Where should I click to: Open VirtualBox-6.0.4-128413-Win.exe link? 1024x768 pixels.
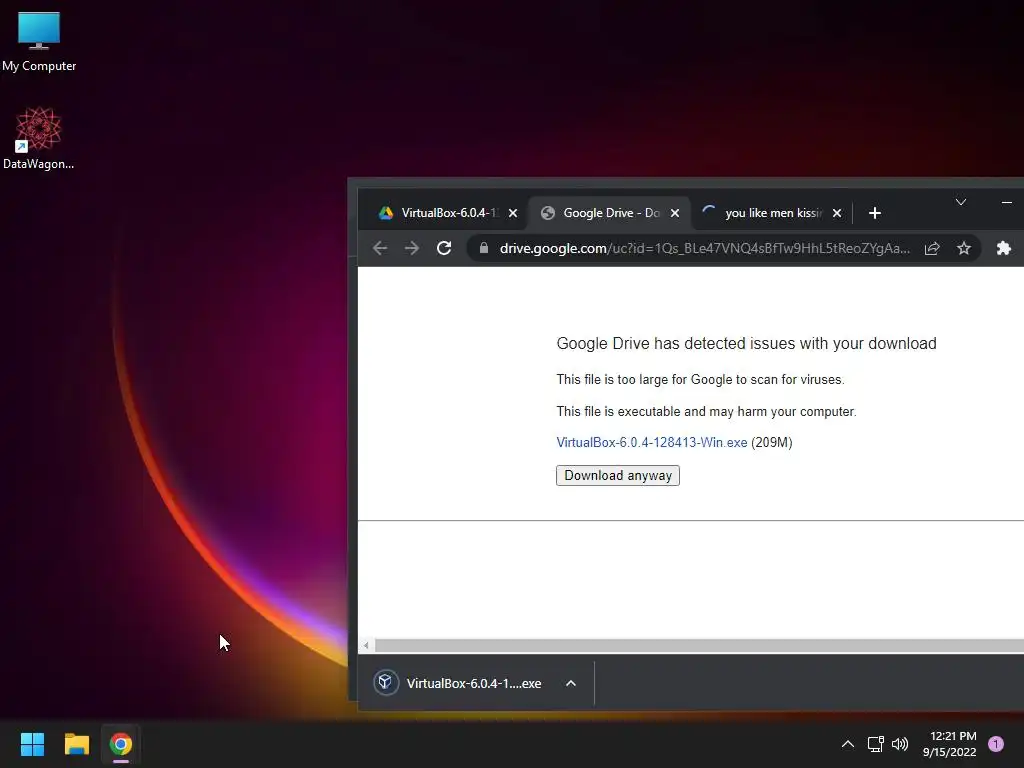click(x=652, y=442)
